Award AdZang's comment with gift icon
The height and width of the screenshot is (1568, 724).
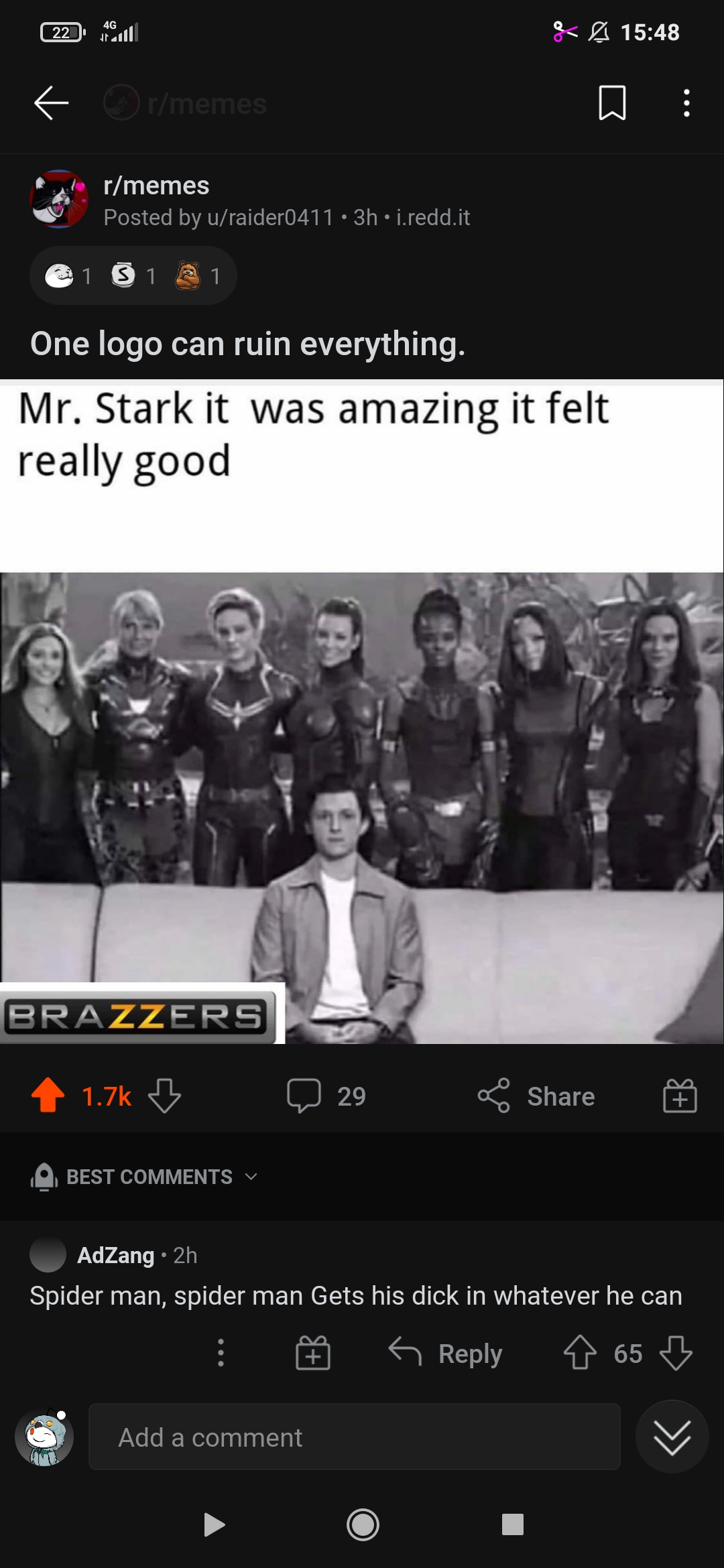point(313,1353)
